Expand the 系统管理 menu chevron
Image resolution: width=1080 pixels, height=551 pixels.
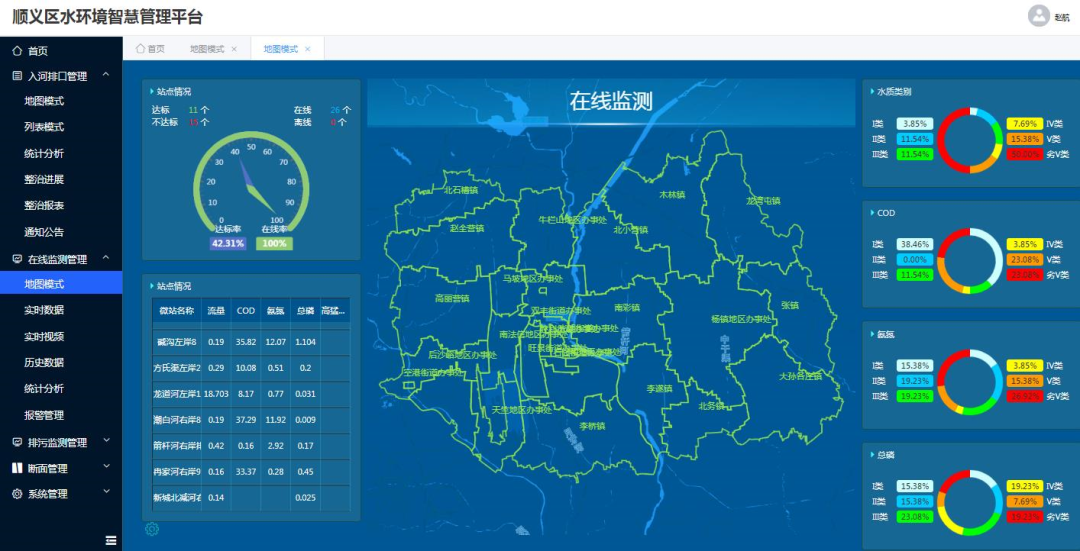(x=106, y=494)
